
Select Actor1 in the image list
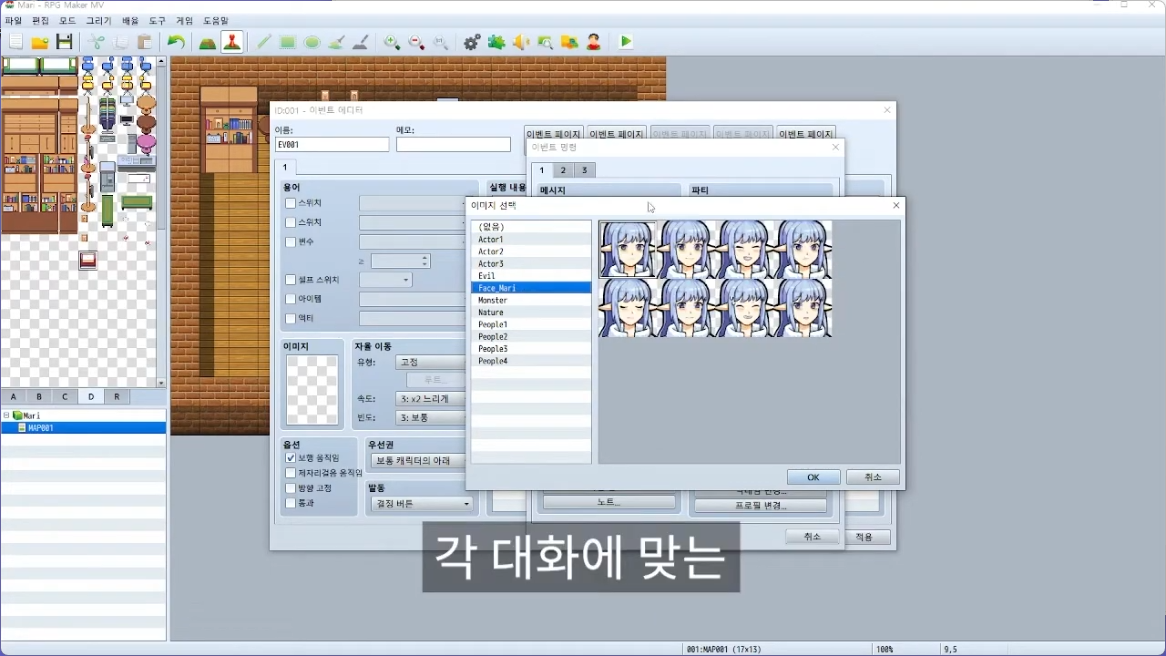click(x=531, y=239)
